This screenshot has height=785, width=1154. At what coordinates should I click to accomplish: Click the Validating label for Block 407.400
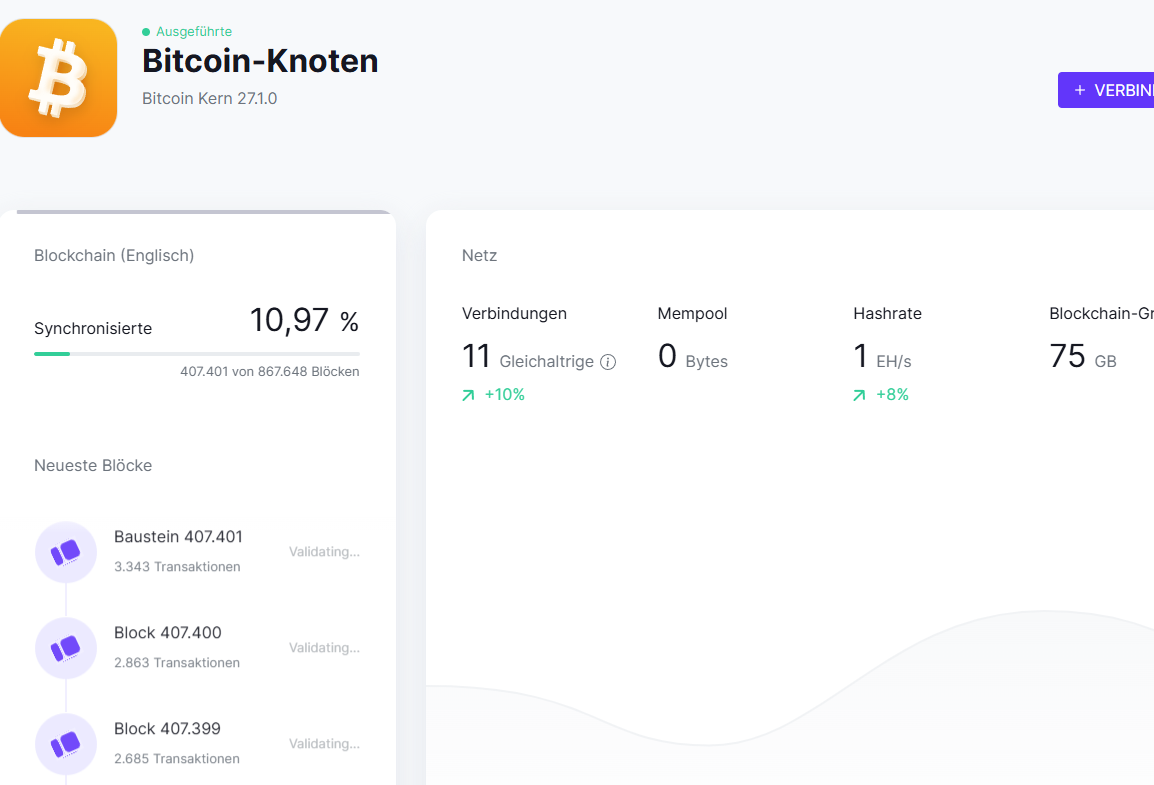(323, 647)
